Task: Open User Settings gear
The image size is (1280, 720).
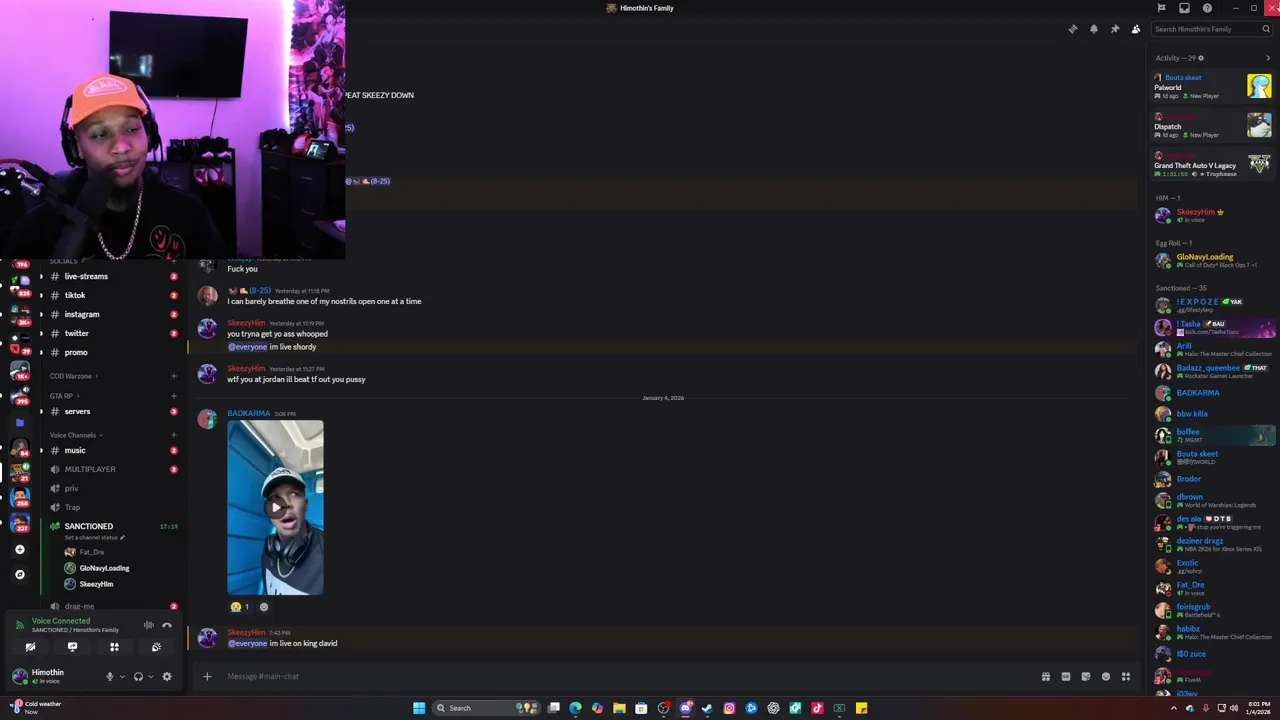Action: [x=167, y=677]
